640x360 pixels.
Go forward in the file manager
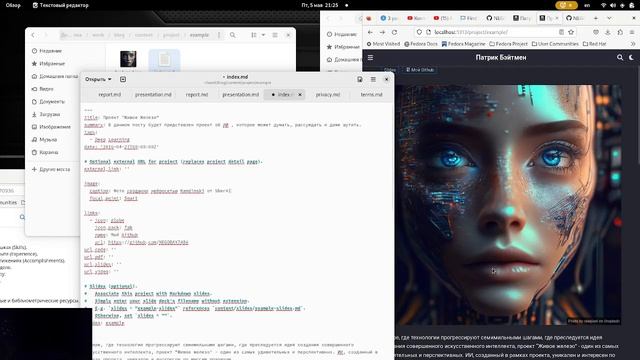[46, 35]
